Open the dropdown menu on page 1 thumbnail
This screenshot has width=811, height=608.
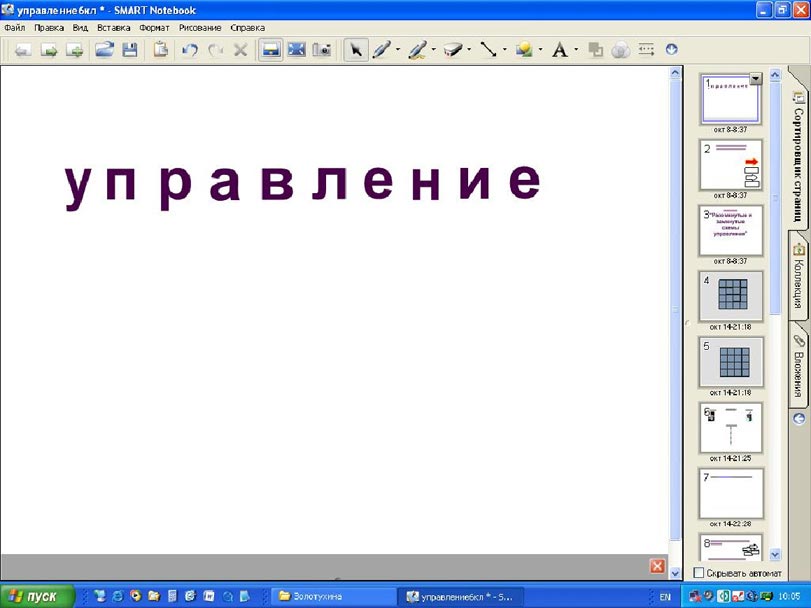click(755, 79)
